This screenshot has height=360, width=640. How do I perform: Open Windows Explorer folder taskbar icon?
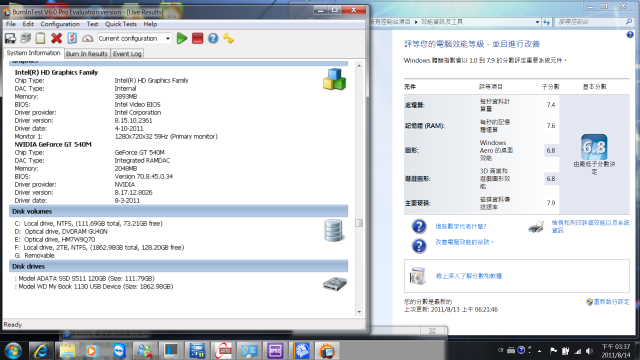pyautogui.click(x=67, y=351)
